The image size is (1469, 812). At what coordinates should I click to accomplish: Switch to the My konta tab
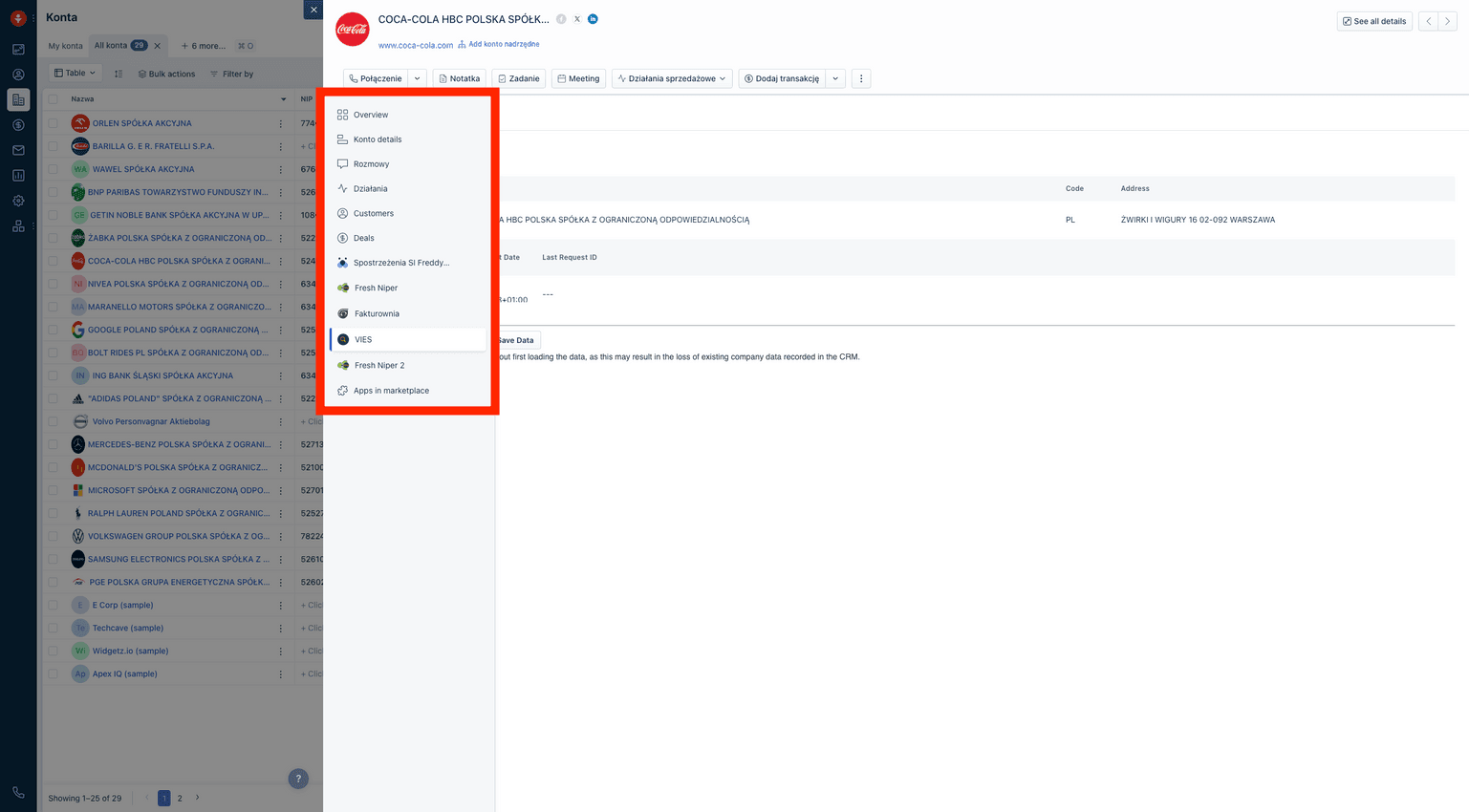pyautogui.click(x=66, y=46)
